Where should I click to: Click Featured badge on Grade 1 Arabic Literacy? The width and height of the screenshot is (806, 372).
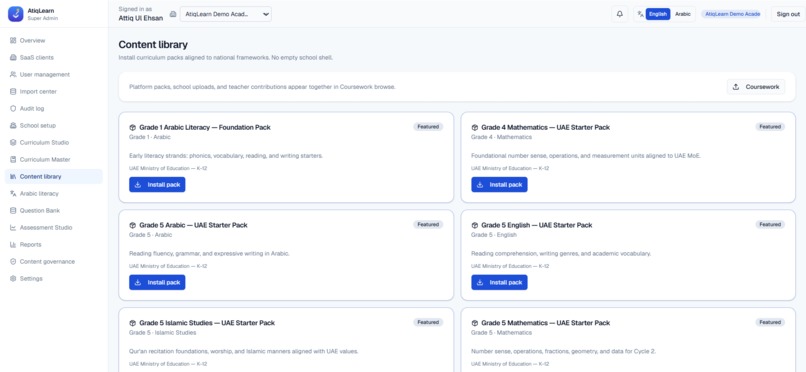point(428,126)
